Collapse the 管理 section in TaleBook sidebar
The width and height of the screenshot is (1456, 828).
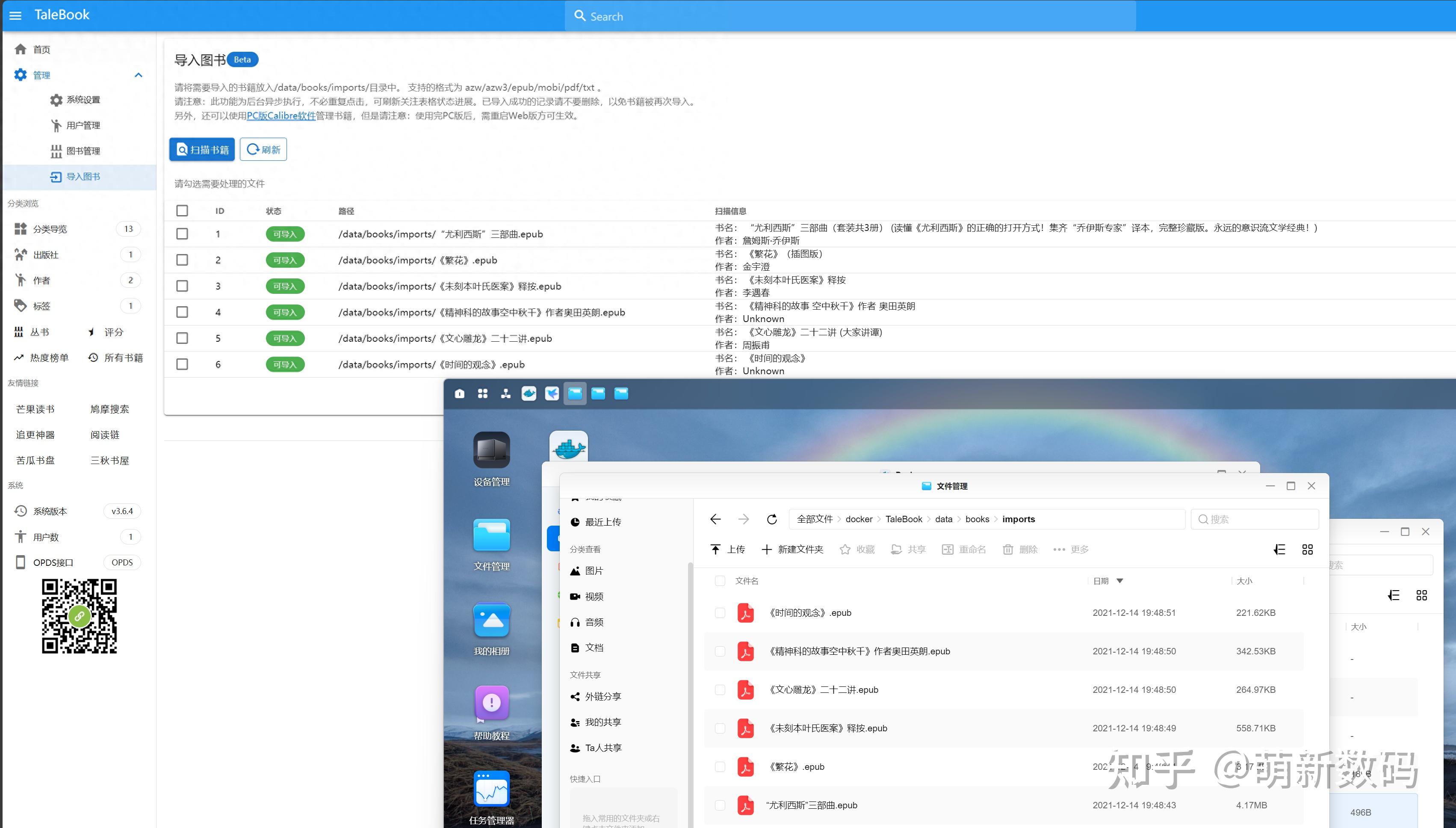[x=138, y=74]
